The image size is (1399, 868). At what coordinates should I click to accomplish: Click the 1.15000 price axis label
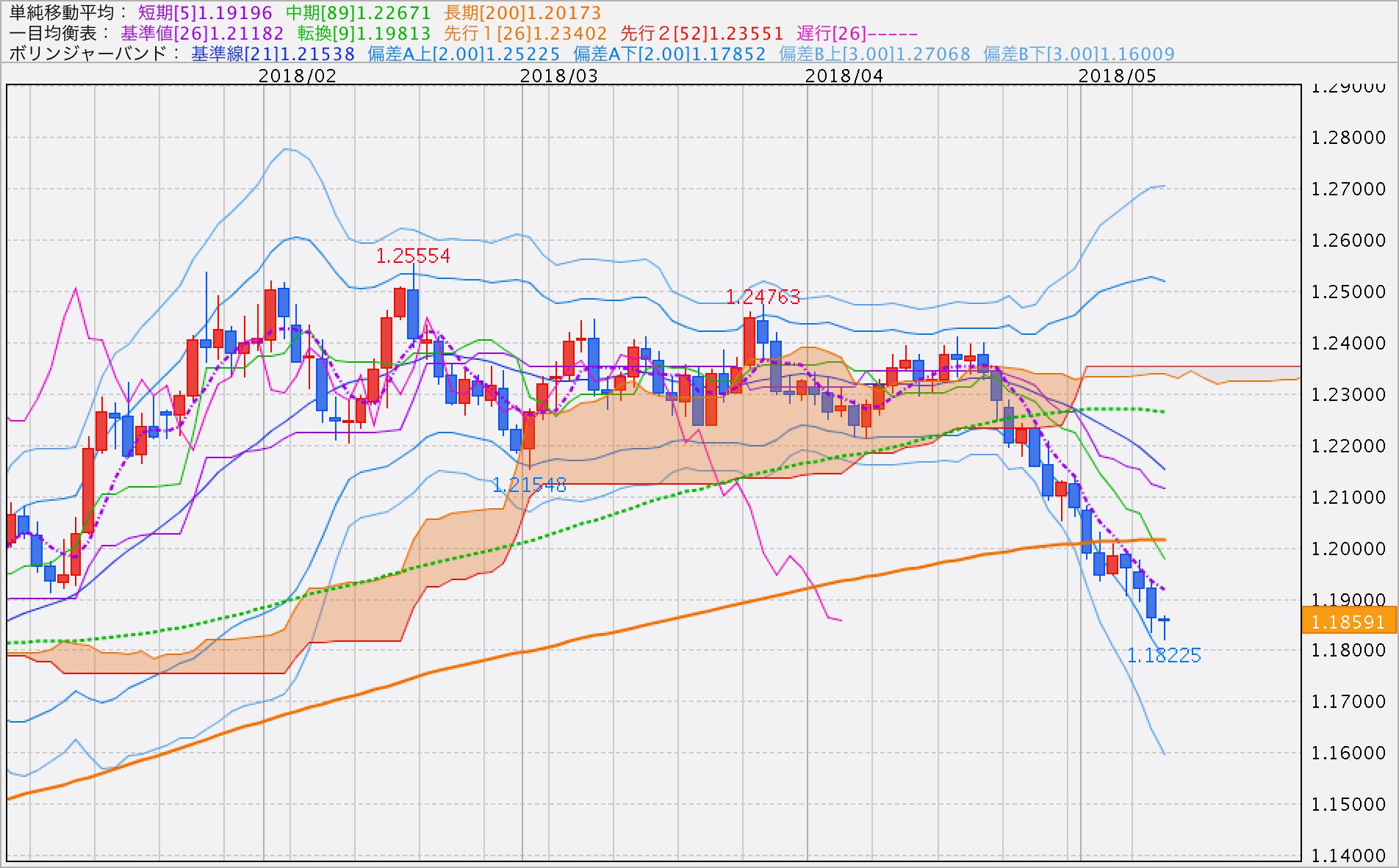(1348, 804)
